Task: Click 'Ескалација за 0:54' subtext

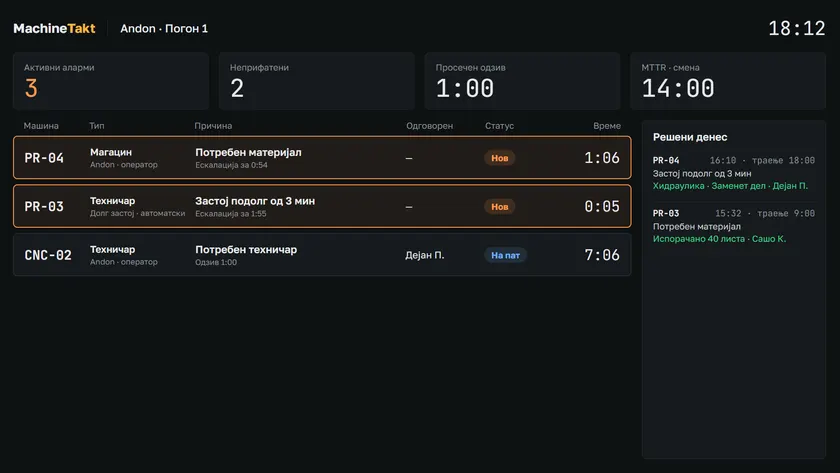Action: click(231, 165)
